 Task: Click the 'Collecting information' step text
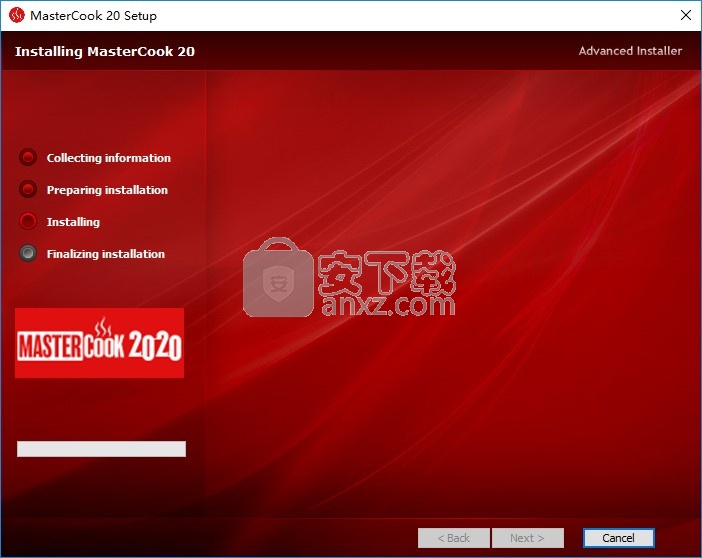click(x=109, y=158)
